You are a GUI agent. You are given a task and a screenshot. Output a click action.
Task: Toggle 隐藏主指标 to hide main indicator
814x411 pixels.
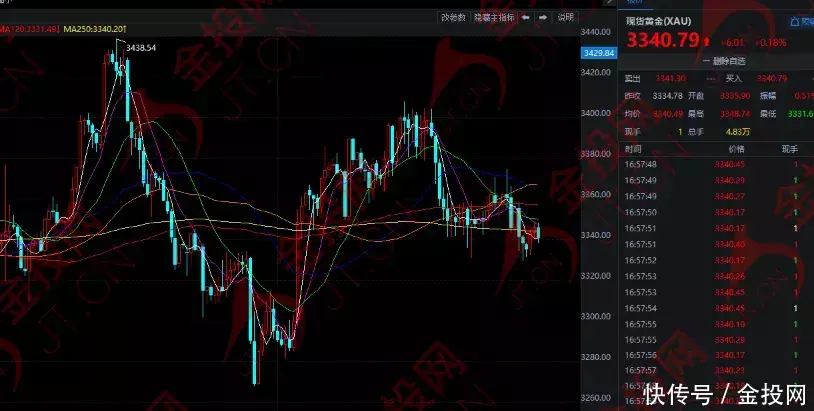point(494,17)
